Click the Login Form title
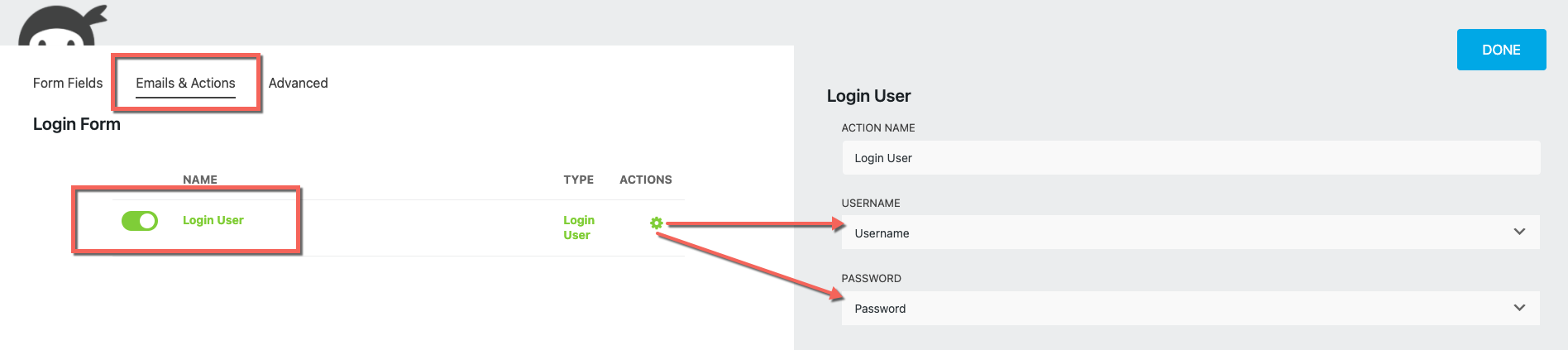The image size is (1568, 350). (77, 124)
